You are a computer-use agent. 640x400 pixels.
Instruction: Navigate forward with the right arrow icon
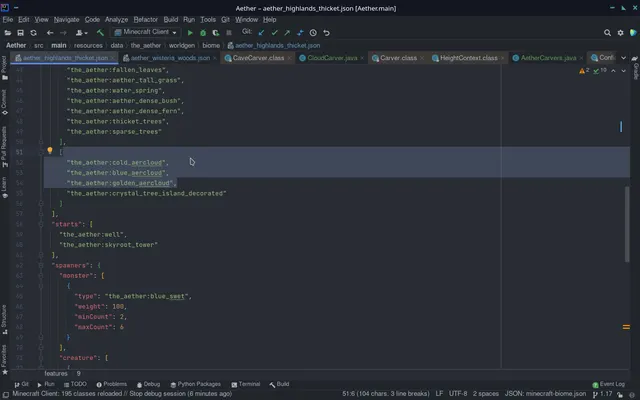[x=63, y=33]
